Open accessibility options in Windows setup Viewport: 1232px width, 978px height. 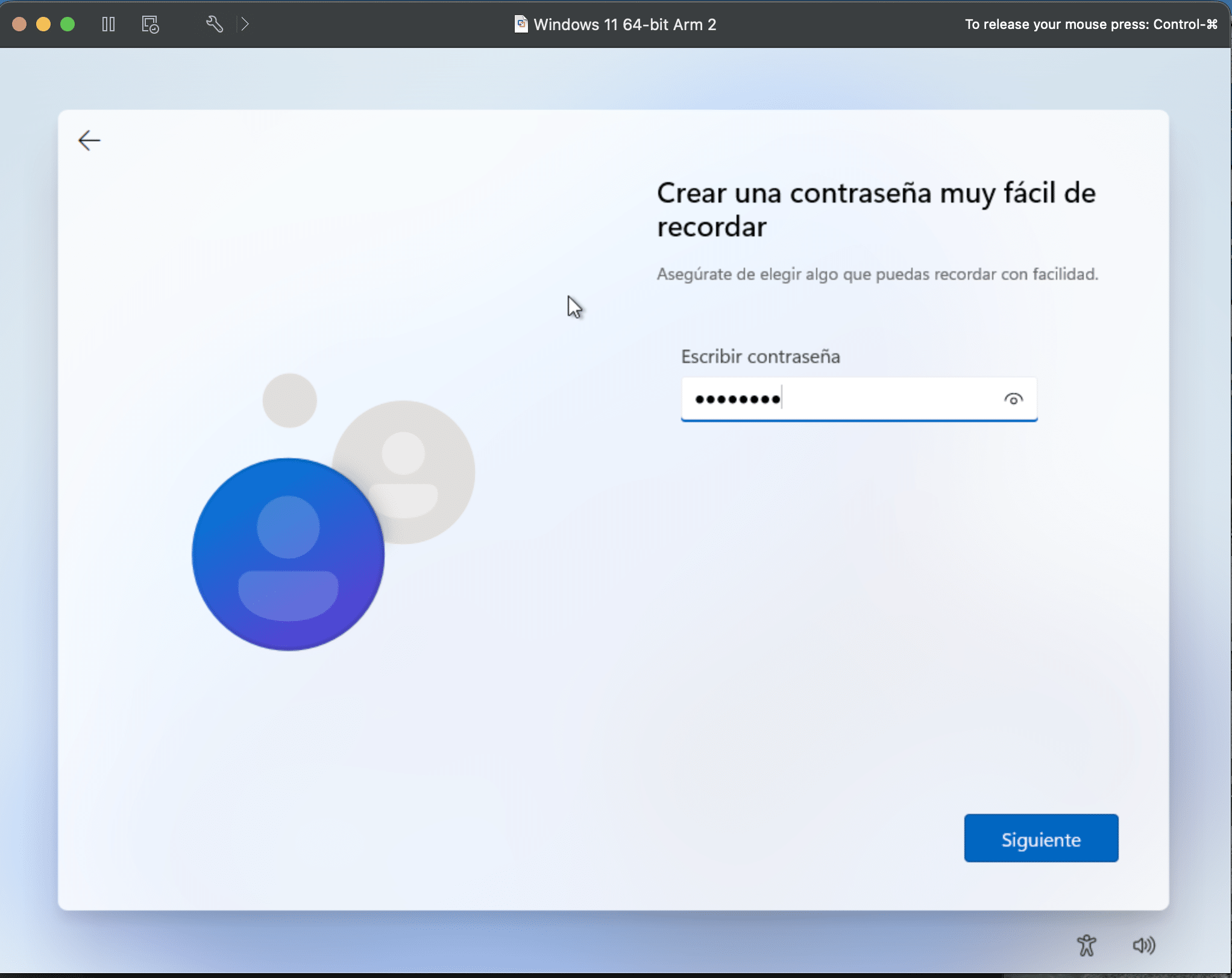1087,945
